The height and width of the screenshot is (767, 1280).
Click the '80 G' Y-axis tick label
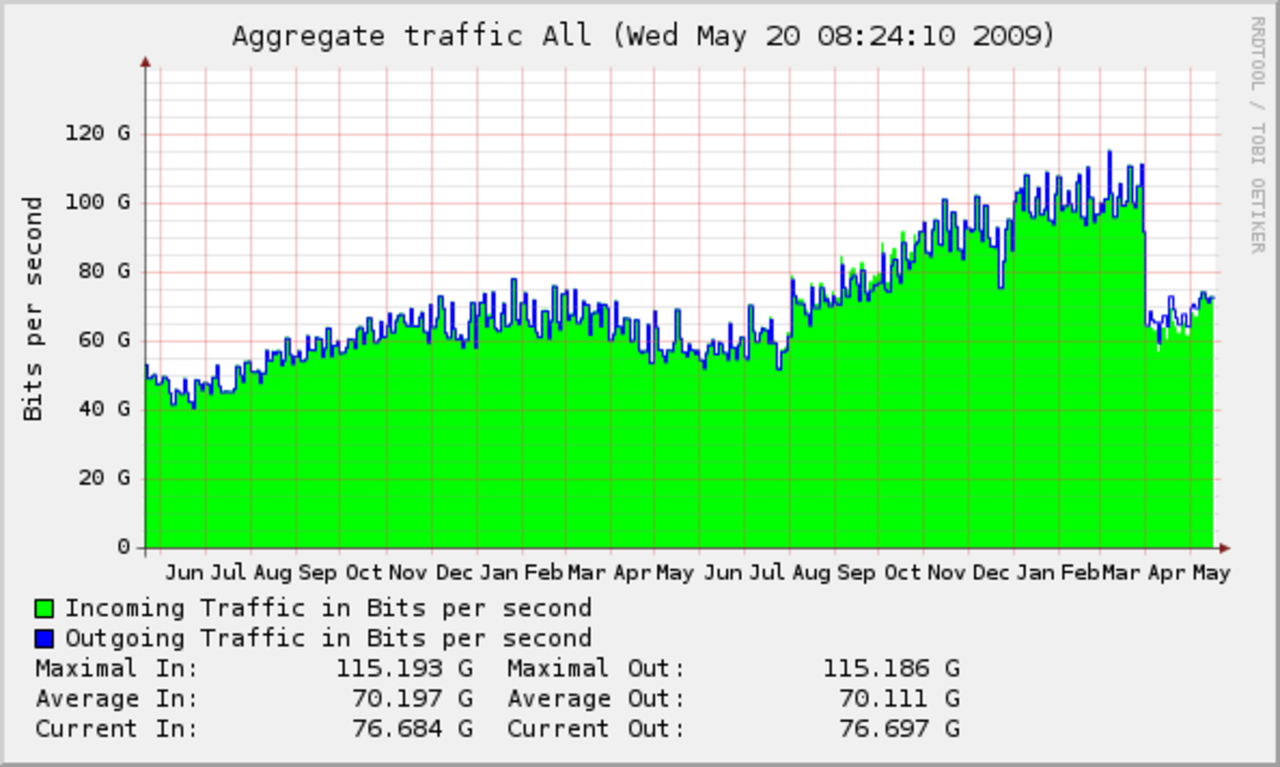click(x=104, y=271)
